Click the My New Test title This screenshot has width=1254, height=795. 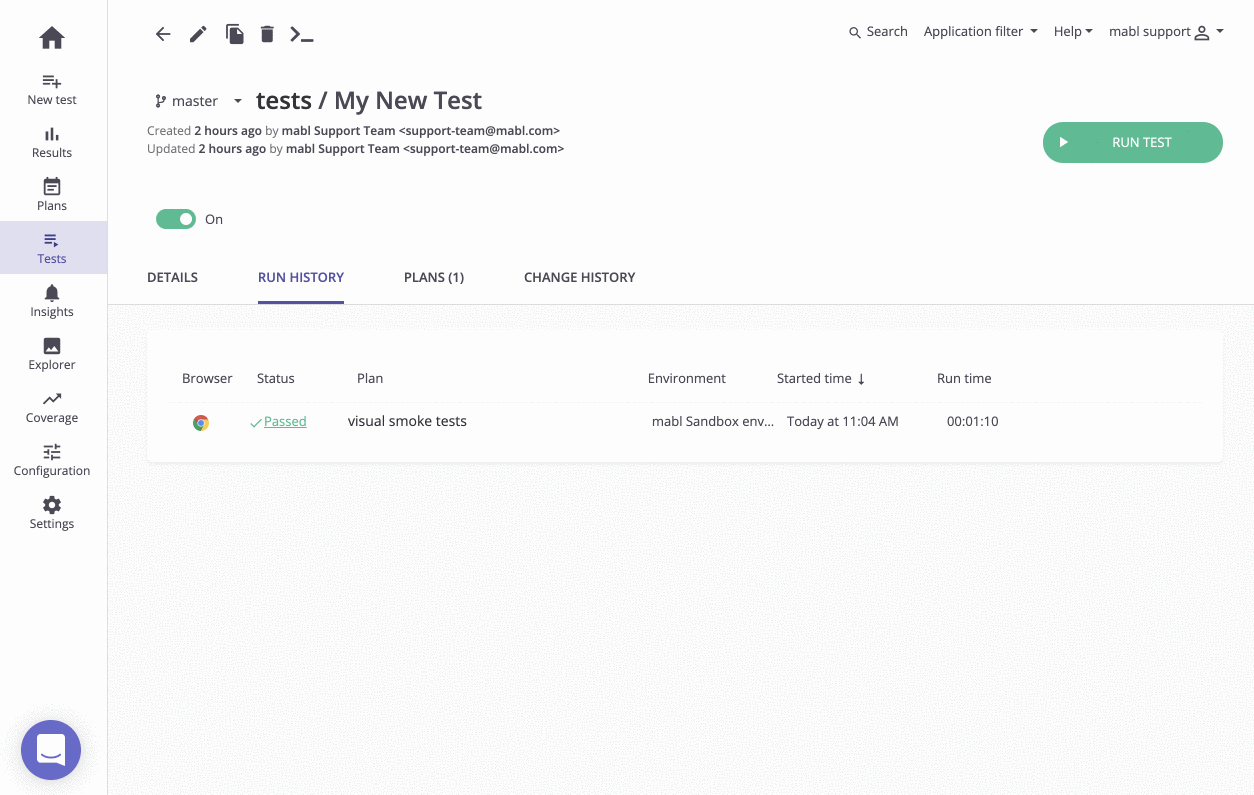408,101
